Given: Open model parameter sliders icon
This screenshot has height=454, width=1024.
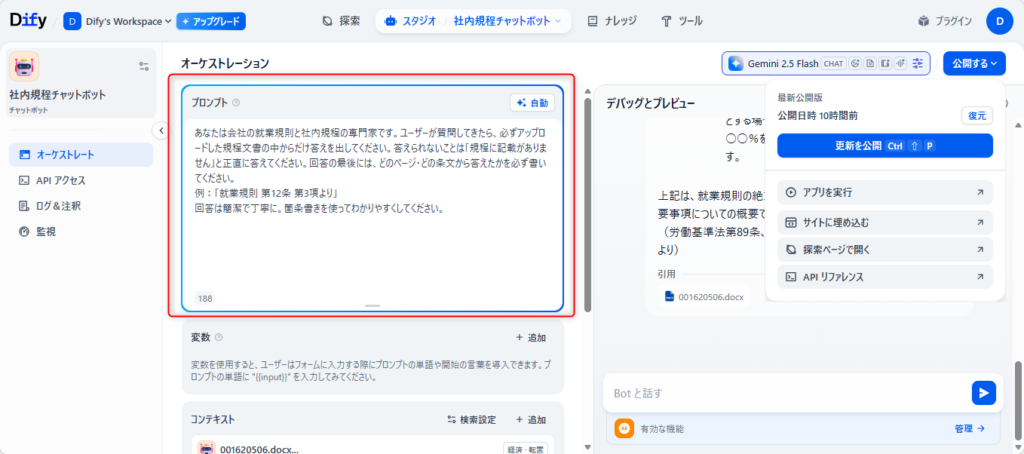Looking at the screenshot, I should 918,64.
